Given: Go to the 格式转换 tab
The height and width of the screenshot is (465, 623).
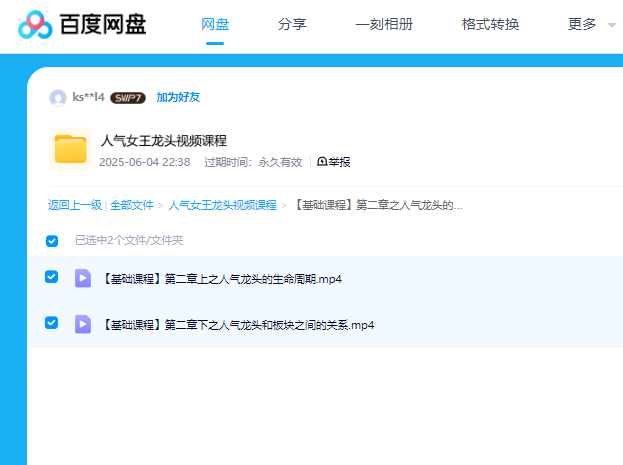Looking at the screenshot, I should [490, 24].
